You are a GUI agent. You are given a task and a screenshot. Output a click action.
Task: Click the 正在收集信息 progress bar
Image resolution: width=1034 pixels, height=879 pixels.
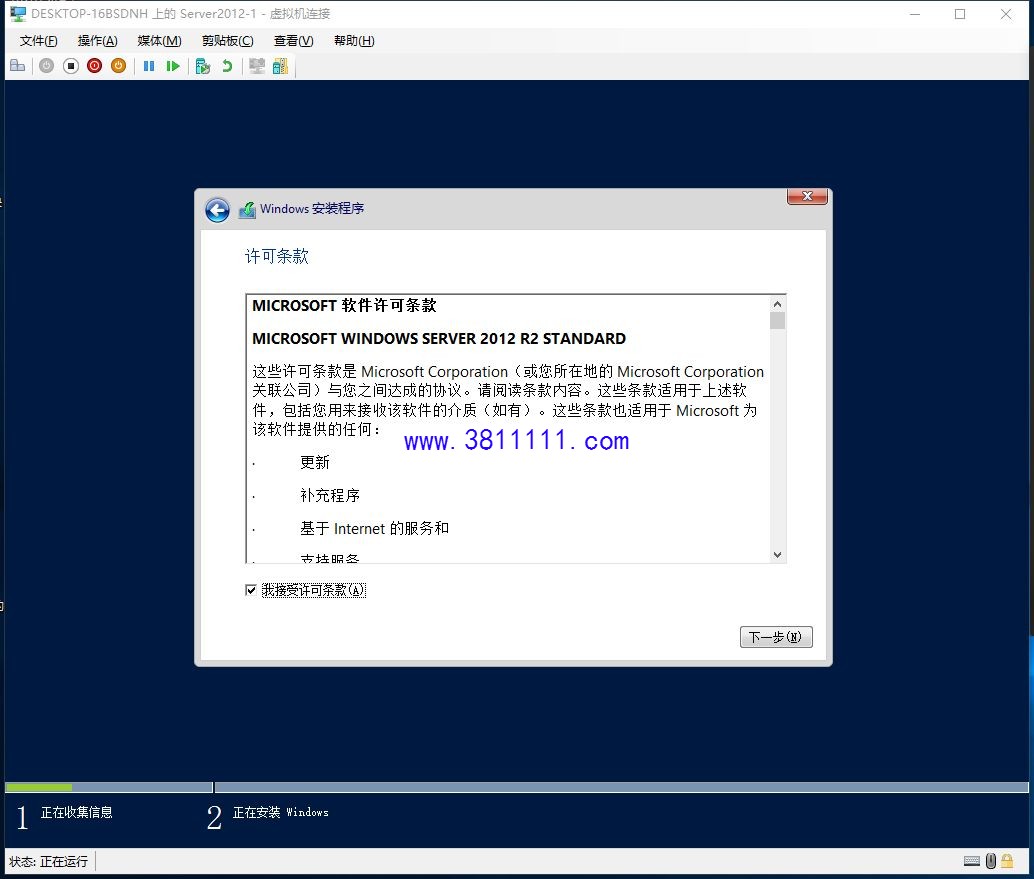coord(109,787)
